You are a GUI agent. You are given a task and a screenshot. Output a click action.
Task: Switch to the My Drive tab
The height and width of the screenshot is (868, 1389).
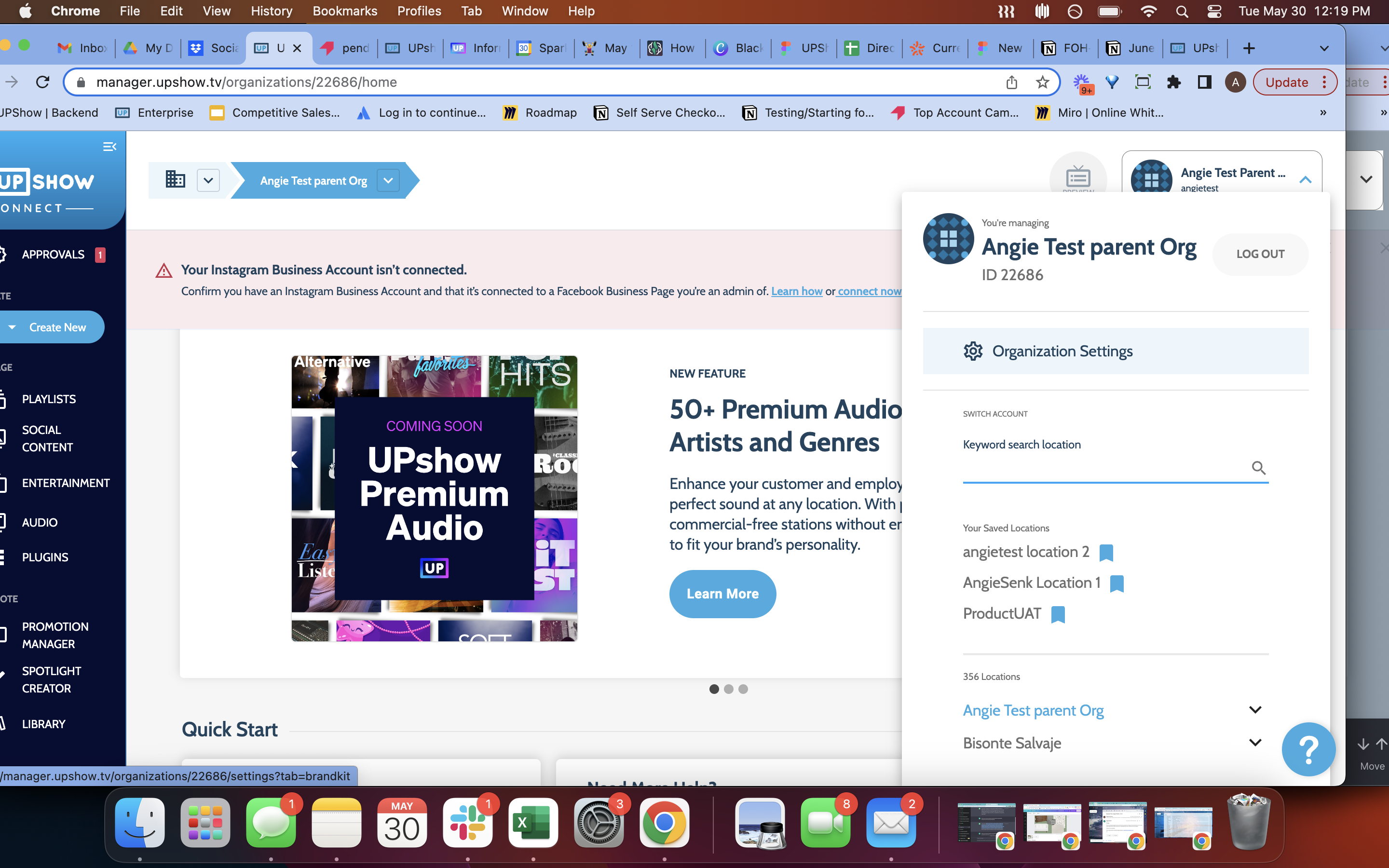(x=149, y=48)
